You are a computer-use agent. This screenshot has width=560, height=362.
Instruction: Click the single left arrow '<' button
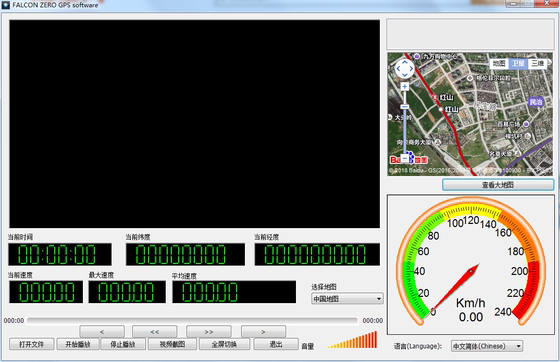(x=102, y=332)
